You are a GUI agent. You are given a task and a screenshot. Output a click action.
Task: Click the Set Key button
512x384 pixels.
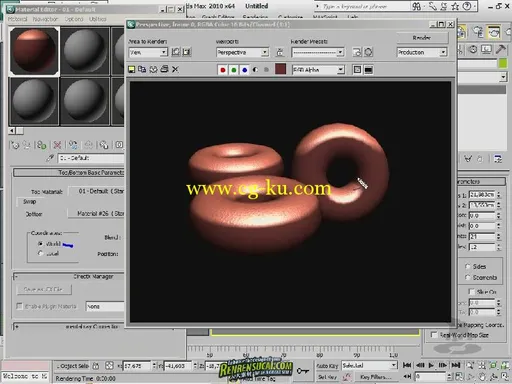coord(326,377)
